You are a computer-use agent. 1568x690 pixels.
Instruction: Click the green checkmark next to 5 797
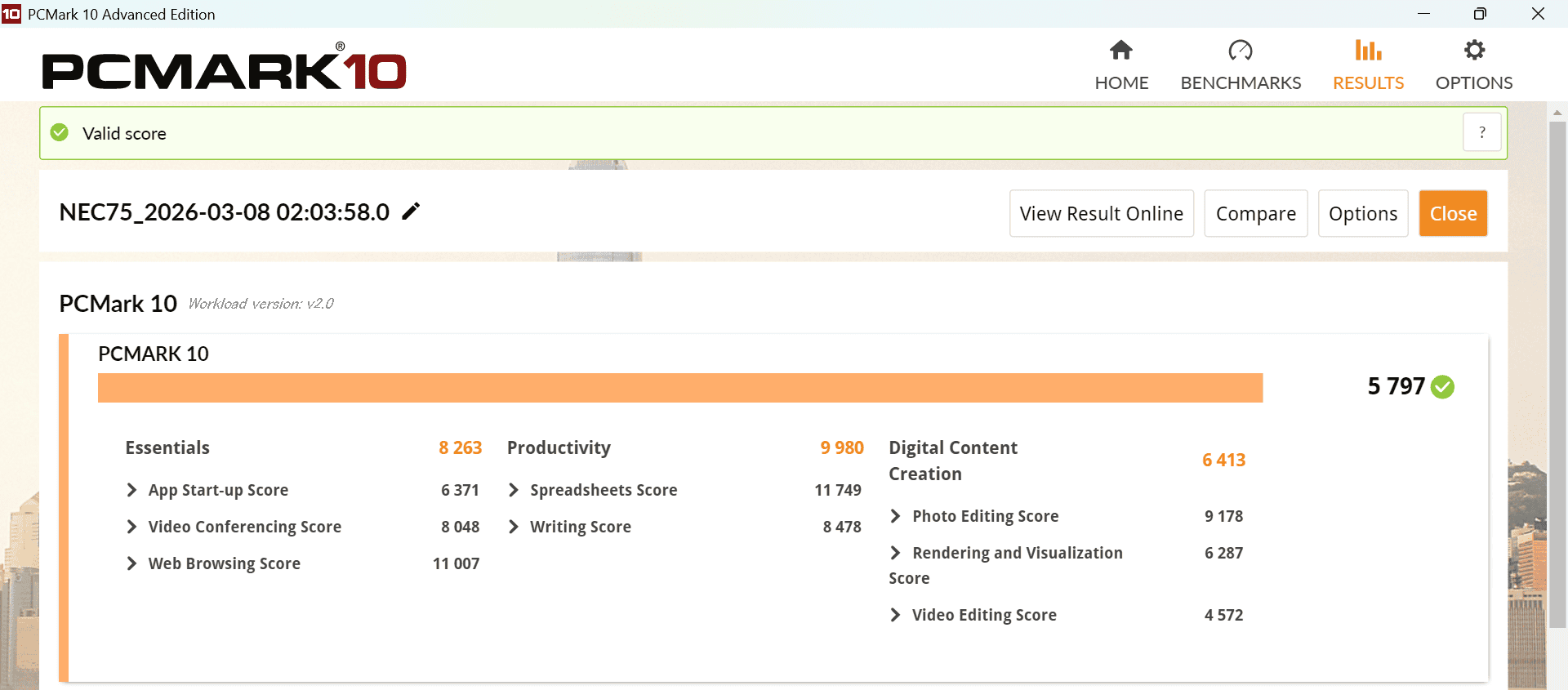click(1443, 386)
